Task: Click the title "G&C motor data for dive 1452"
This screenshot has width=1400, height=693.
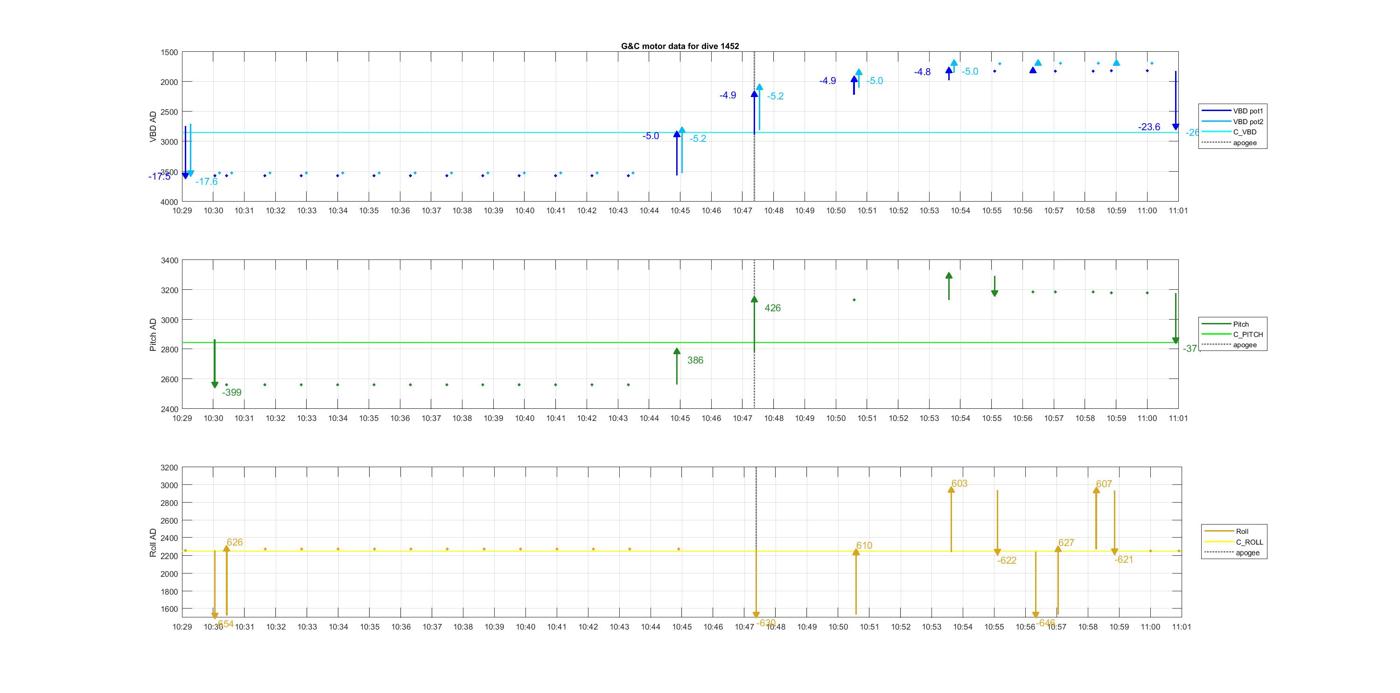Action: pyautogui.click(x=680, y=46)
